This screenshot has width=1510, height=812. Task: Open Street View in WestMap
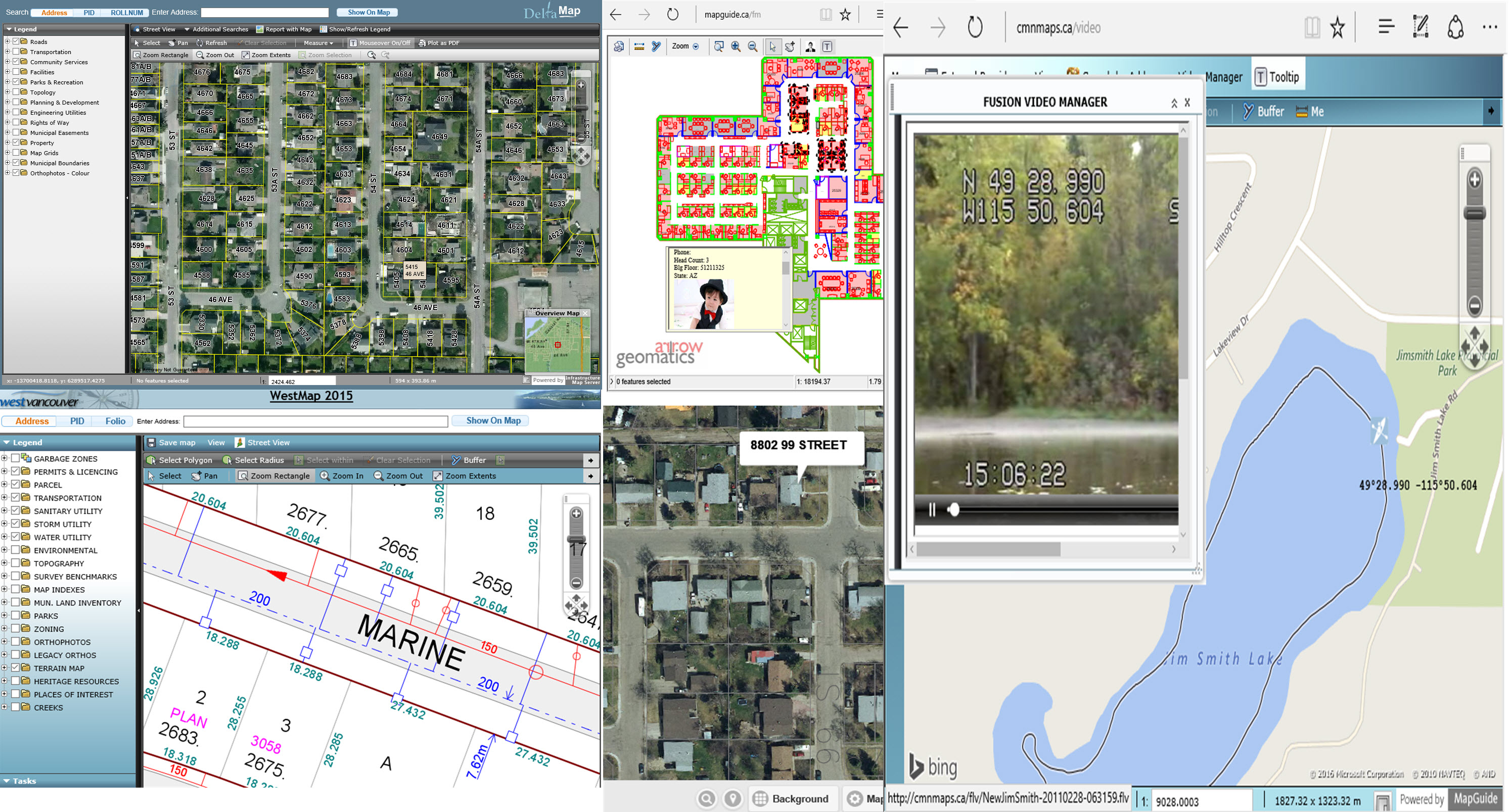(262, 442)
